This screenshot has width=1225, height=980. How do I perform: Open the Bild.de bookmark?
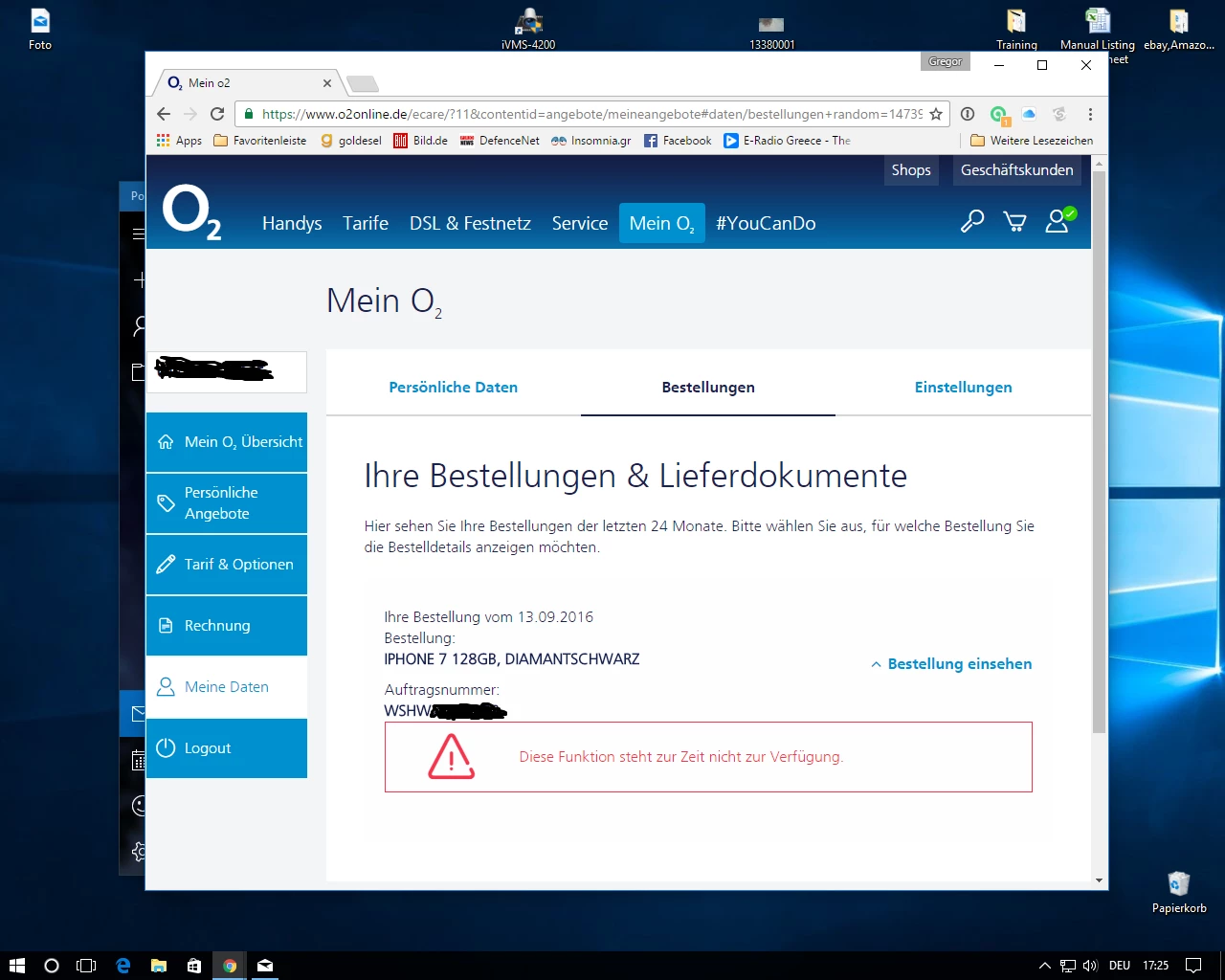click(420, 141)
